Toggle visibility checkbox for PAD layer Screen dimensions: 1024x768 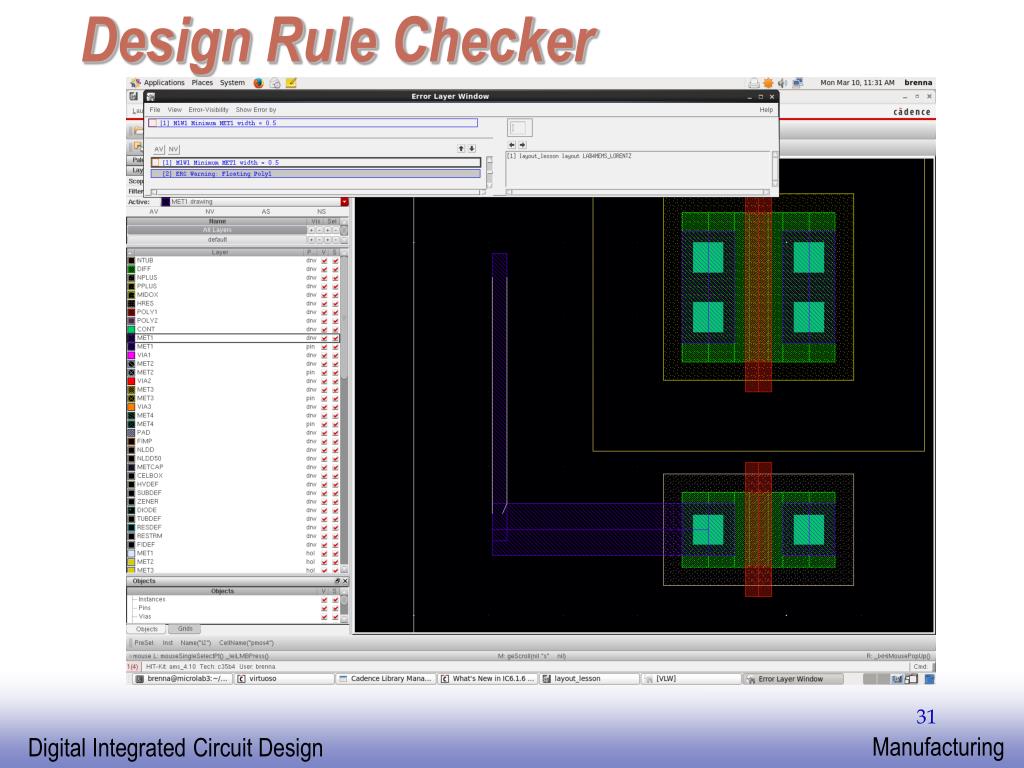tap(325, 432)
